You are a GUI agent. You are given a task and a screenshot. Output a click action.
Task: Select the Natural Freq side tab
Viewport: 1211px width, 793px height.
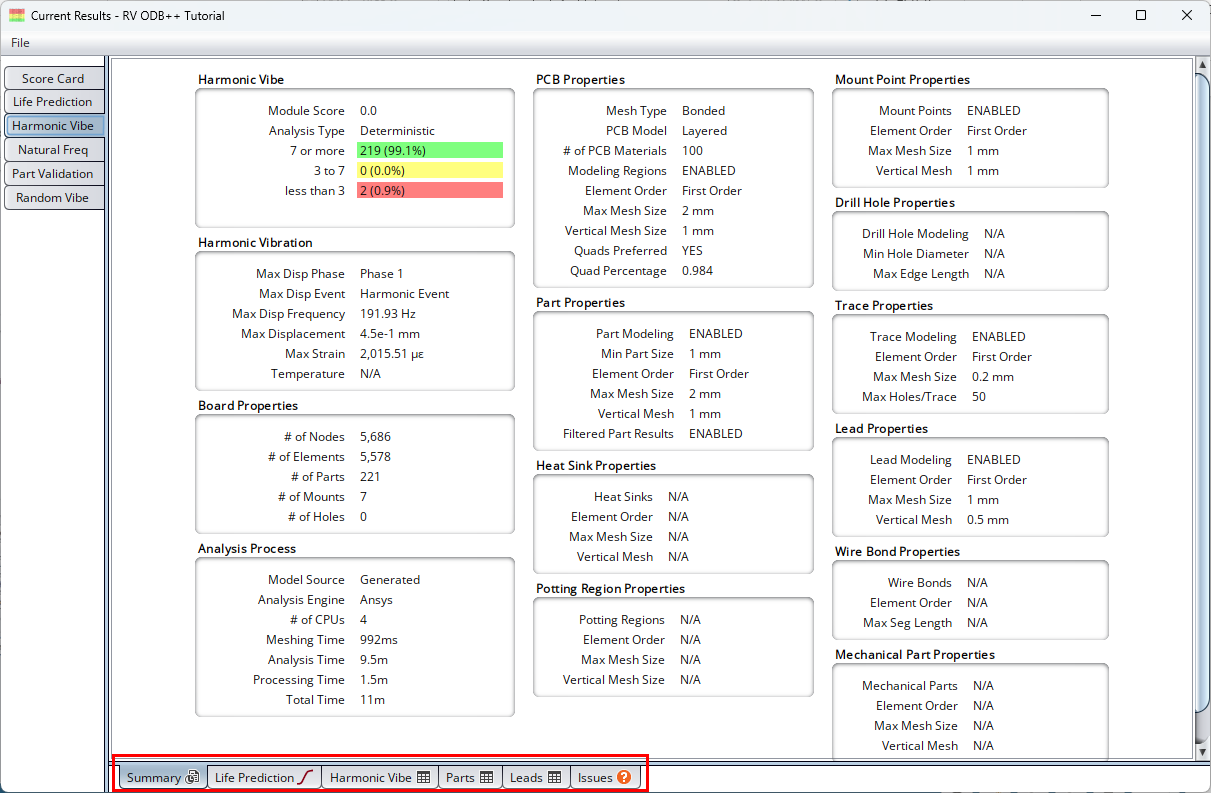point(53,150)
